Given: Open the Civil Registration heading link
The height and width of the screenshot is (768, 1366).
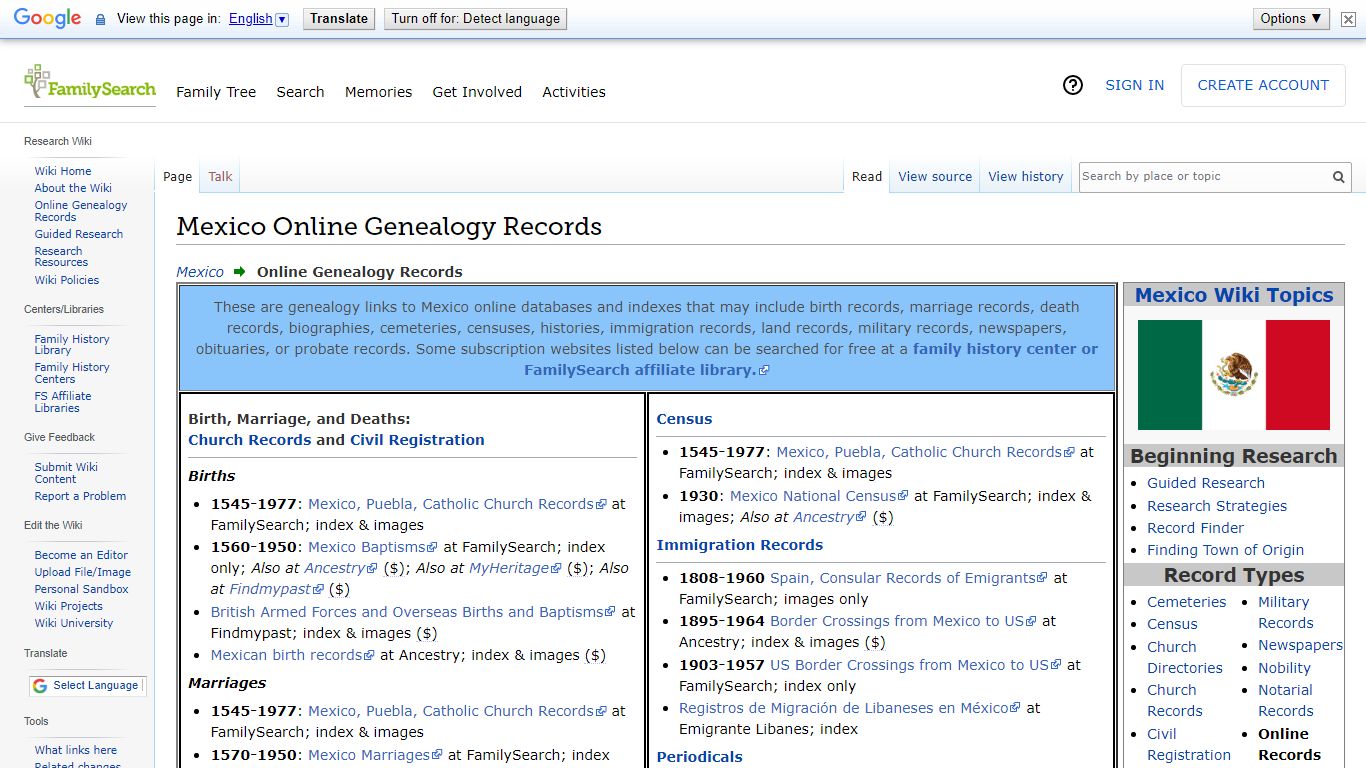Looking at the screenshot, I should point(417,440).
